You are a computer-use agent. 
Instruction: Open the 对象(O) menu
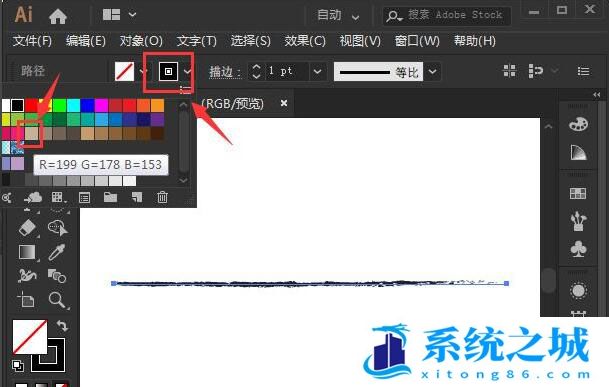141,41
